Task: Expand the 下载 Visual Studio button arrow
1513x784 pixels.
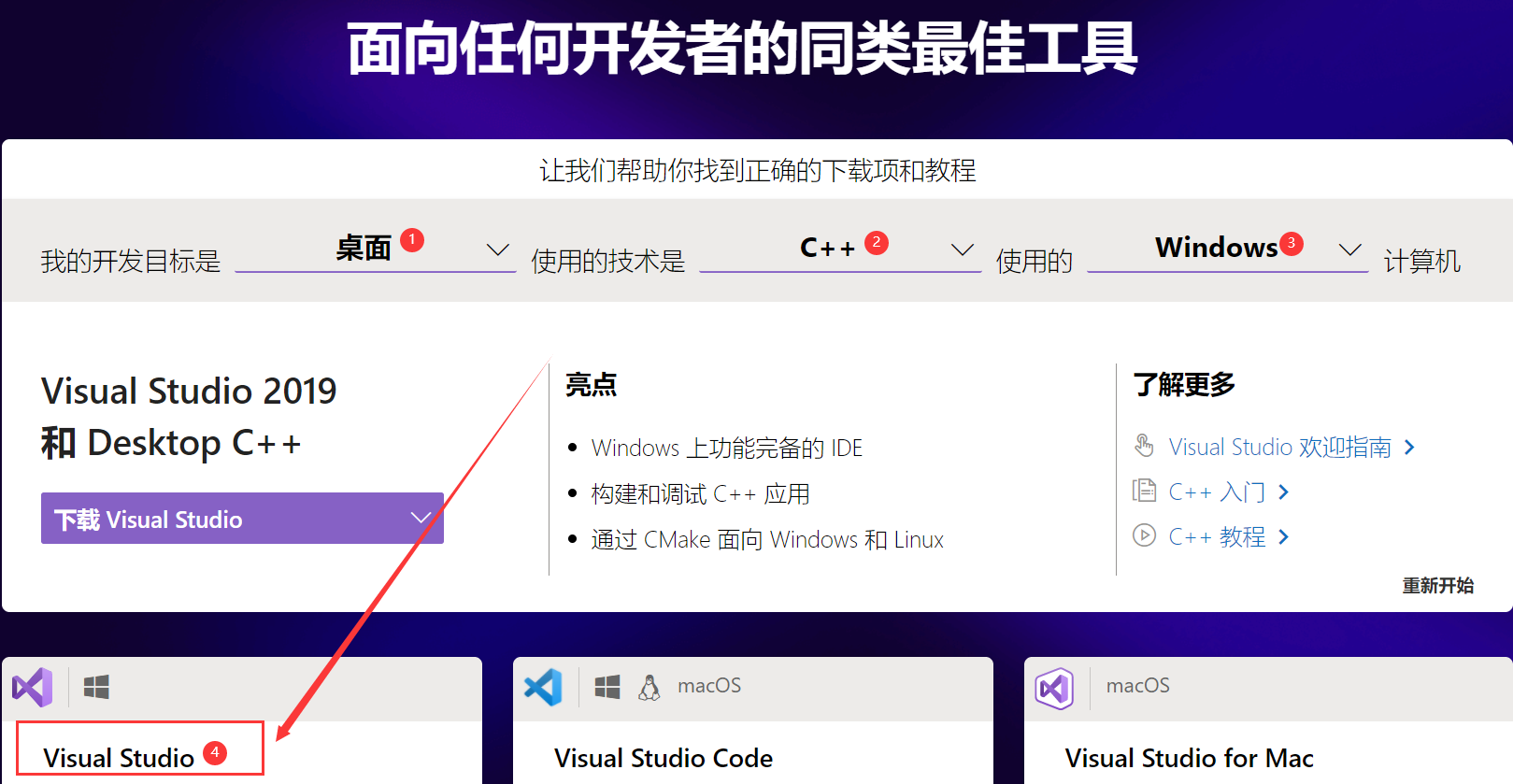Action: [421, 518]
